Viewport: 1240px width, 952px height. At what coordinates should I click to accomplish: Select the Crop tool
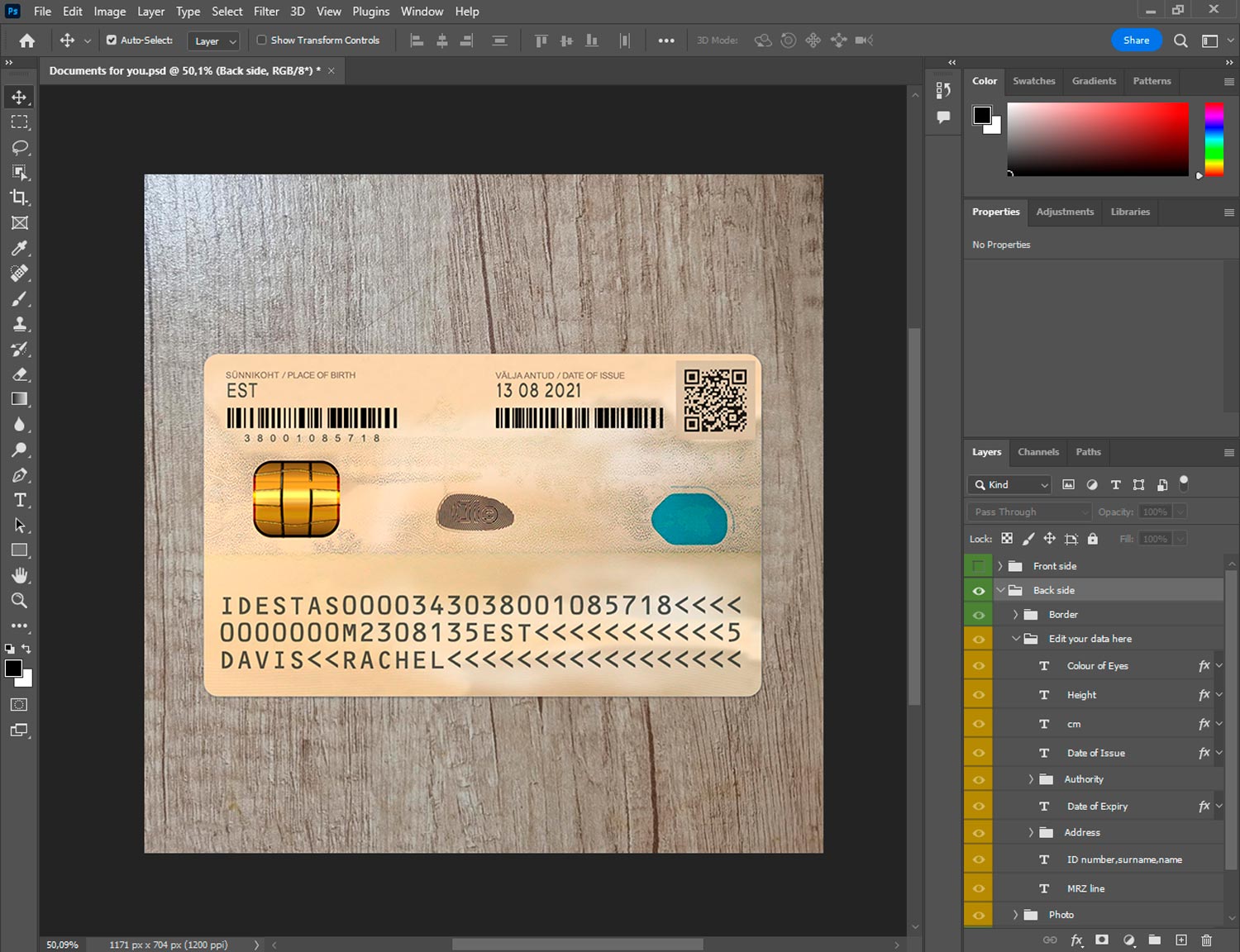click(x=20, y=198)
